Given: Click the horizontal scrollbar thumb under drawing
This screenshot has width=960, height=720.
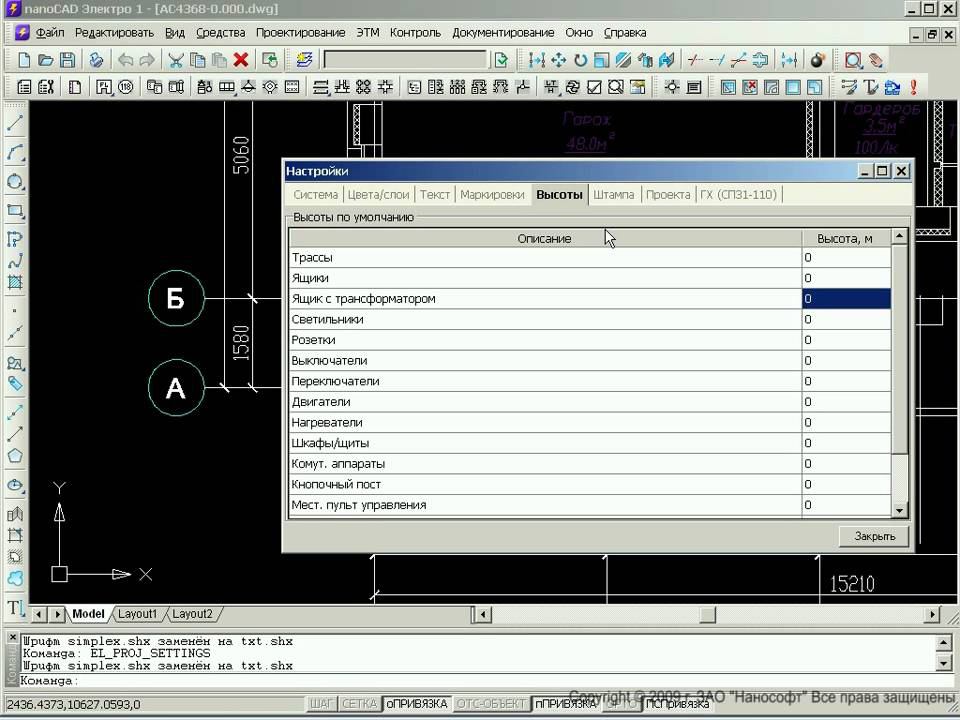Looking at the screenshot, I should [x=708, y=613].
